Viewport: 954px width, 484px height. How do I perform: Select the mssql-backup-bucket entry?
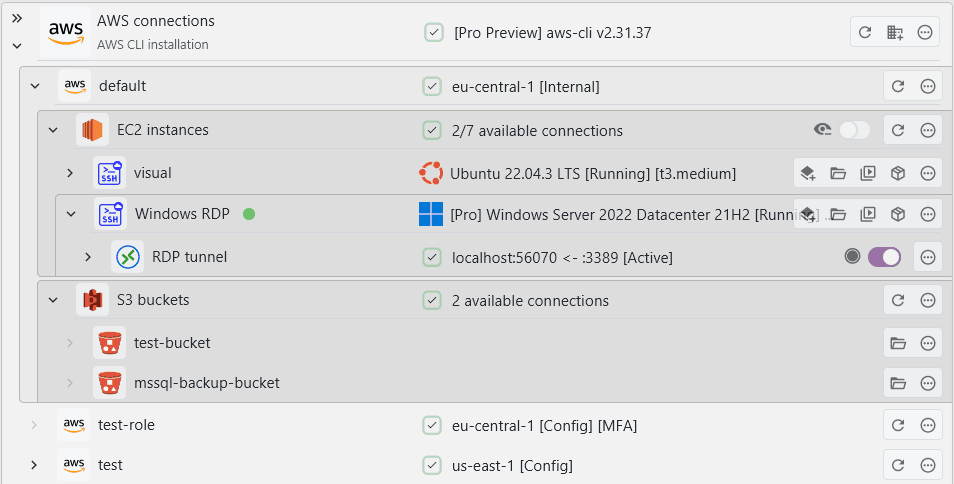(x=206, y=382)
